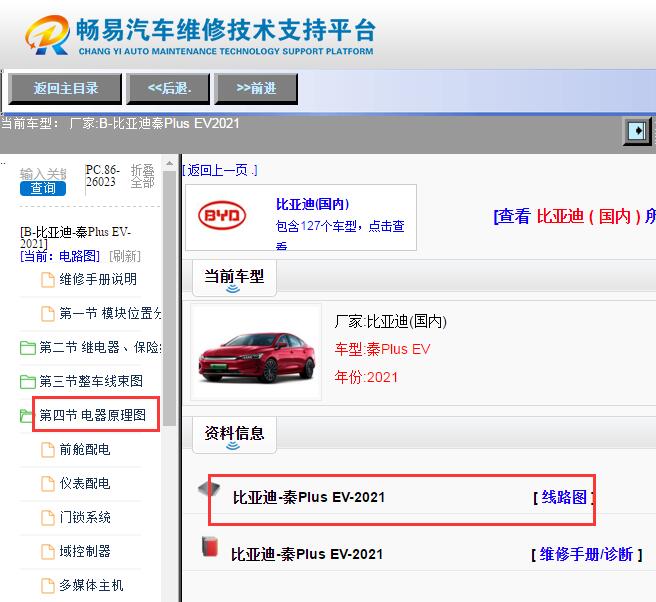Click the title 比亚迪-秦Plus EV-2021 in the 线路图 row
This screenshot has height=602, width=656.
309,497
